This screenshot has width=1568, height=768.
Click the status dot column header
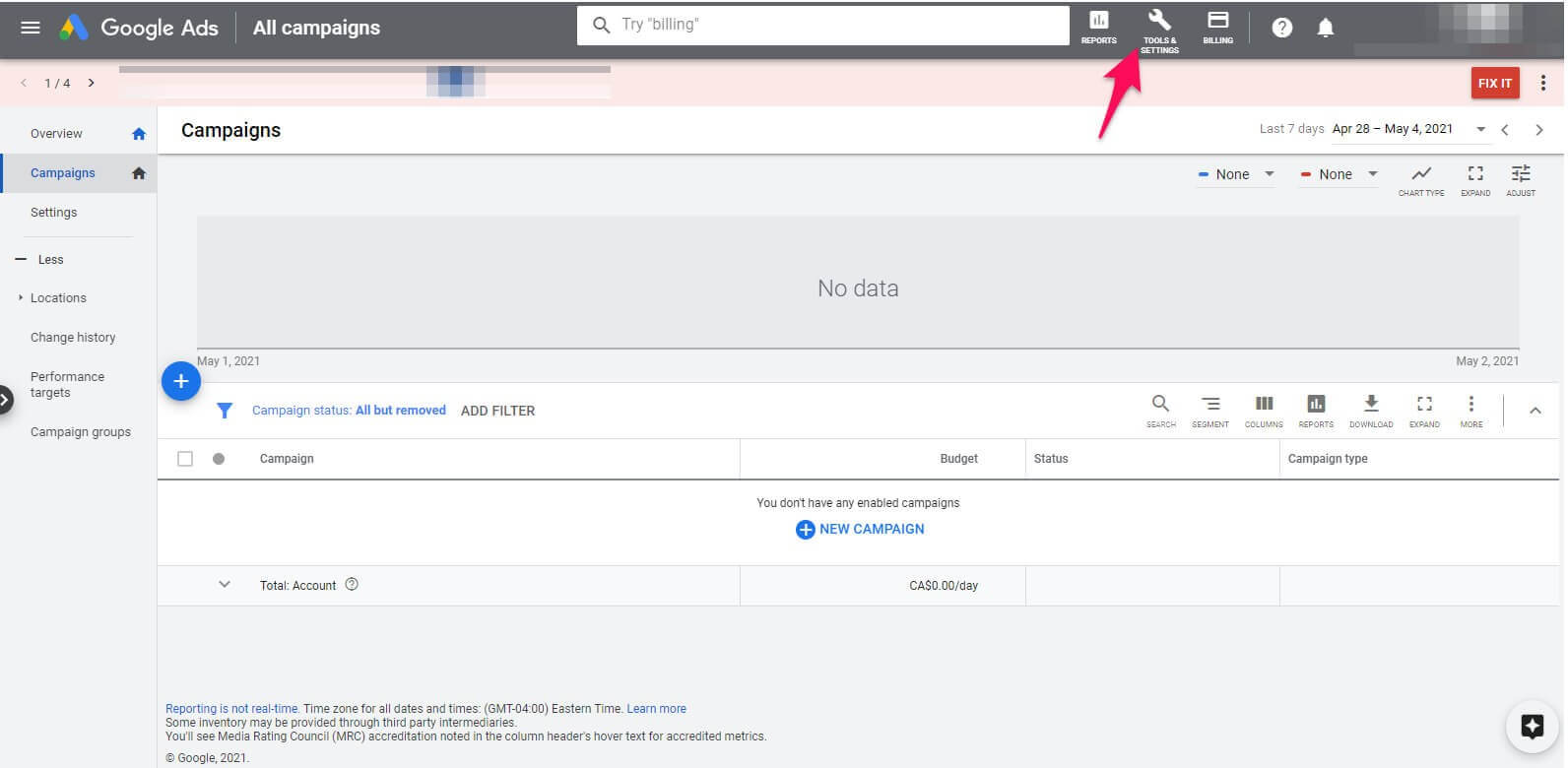pyautogui.click(x=219, y=459)
